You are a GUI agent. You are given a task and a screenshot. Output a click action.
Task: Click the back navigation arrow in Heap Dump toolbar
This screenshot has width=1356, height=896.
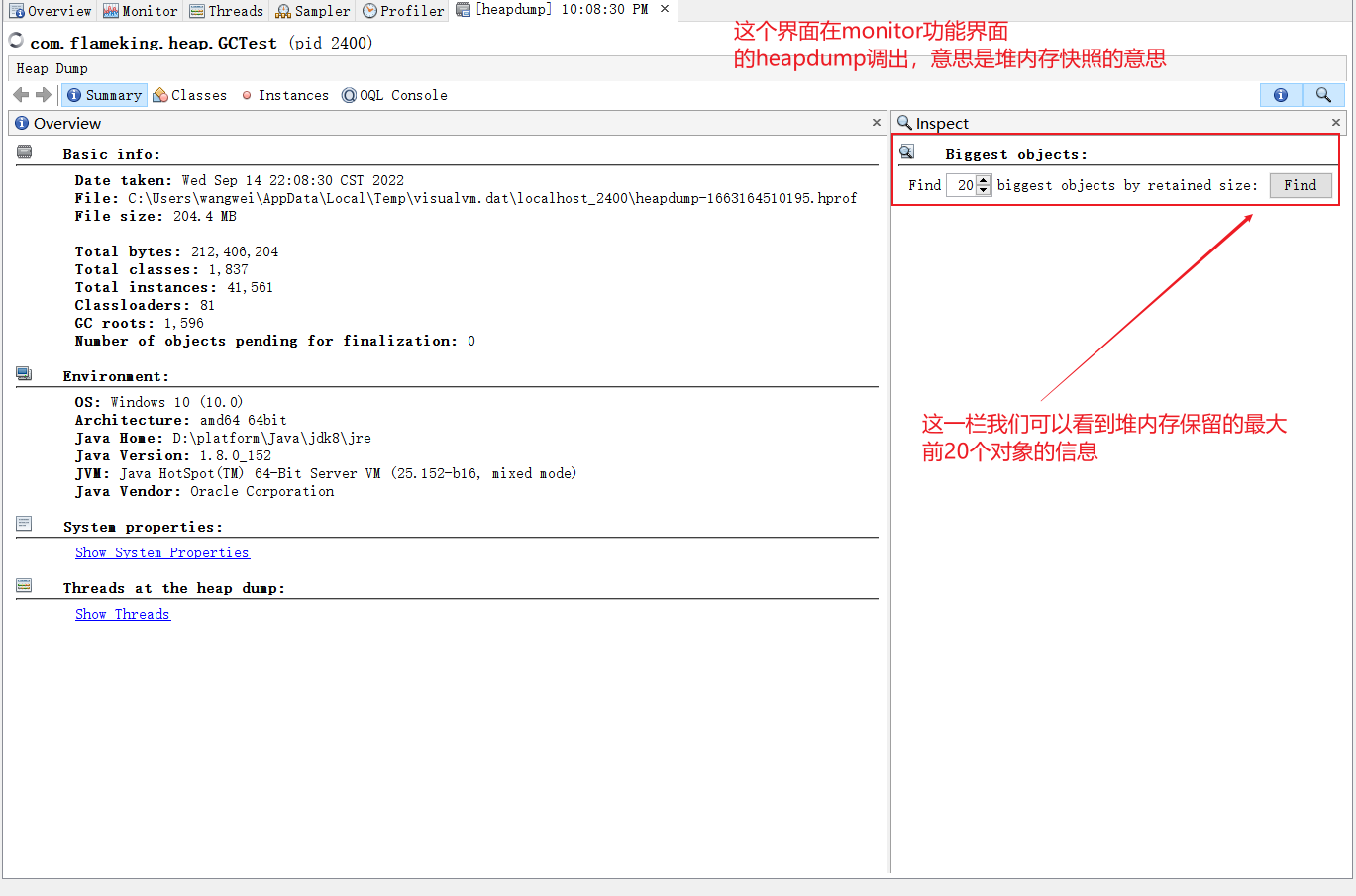[18, 94]
